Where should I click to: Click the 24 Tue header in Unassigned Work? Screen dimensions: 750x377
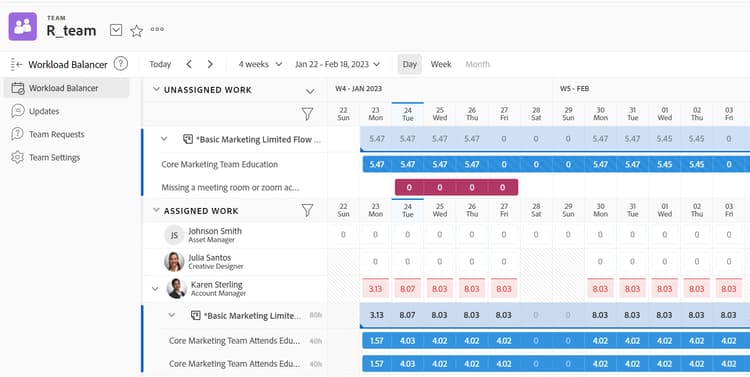pos(408,114)
